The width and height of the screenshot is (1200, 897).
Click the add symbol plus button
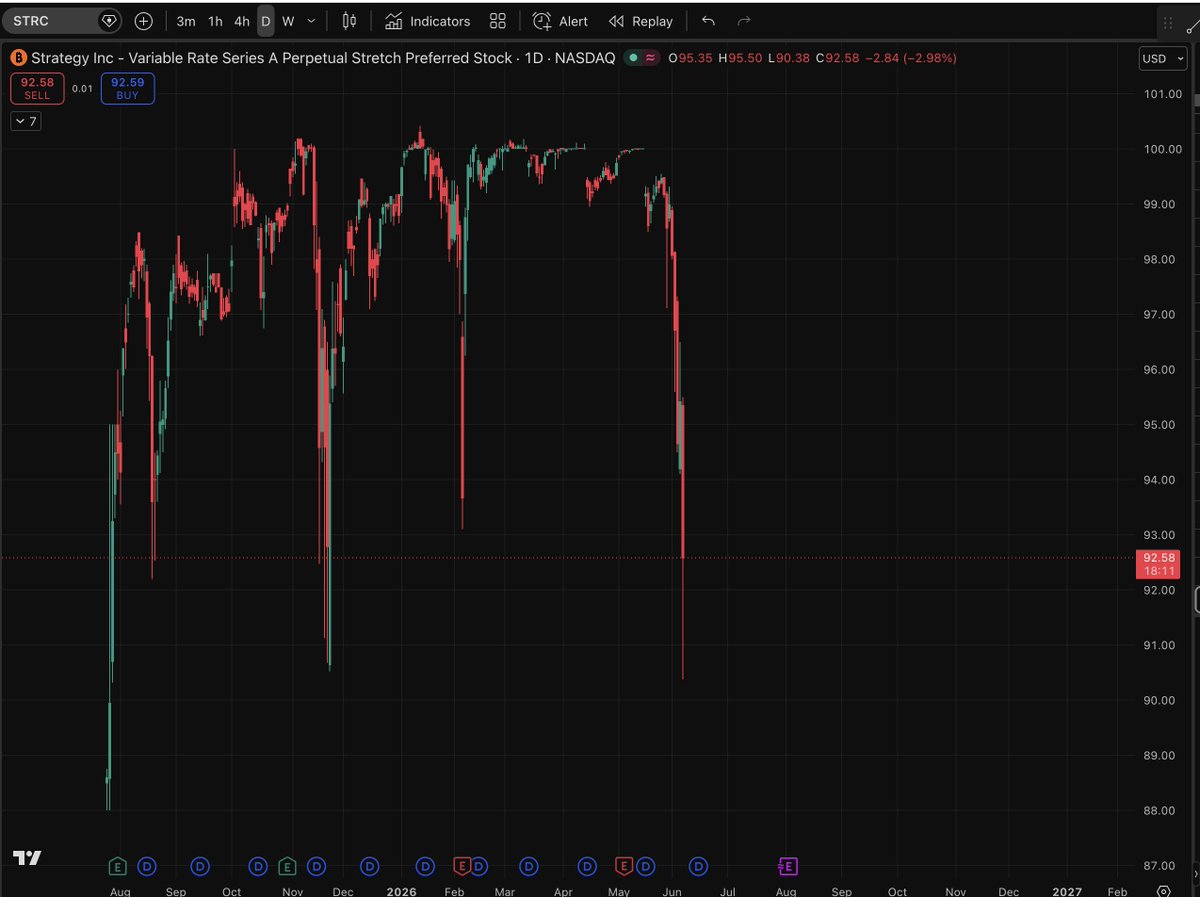click(x=144, y=20)
